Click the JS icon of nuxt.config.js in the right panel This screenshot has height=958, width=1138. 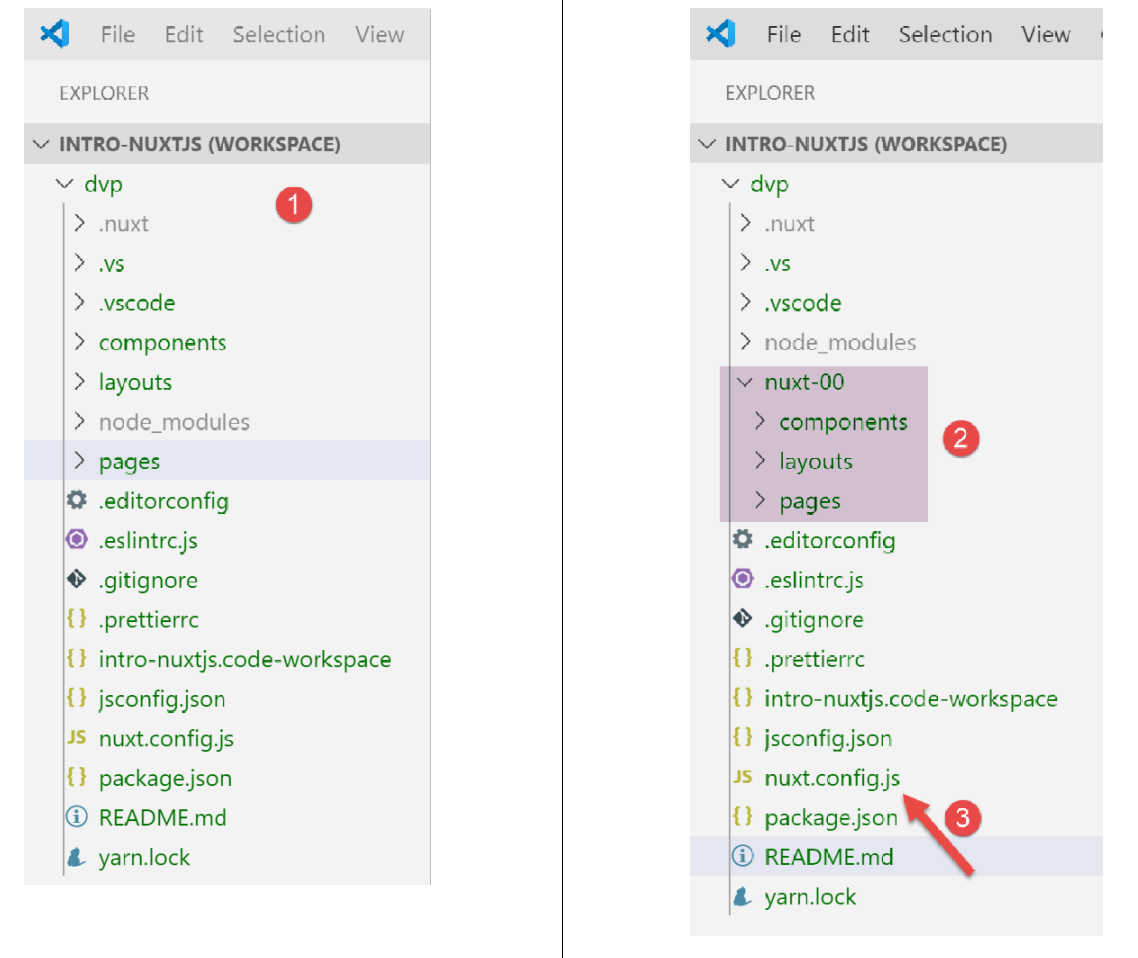(x=742, y=777)
